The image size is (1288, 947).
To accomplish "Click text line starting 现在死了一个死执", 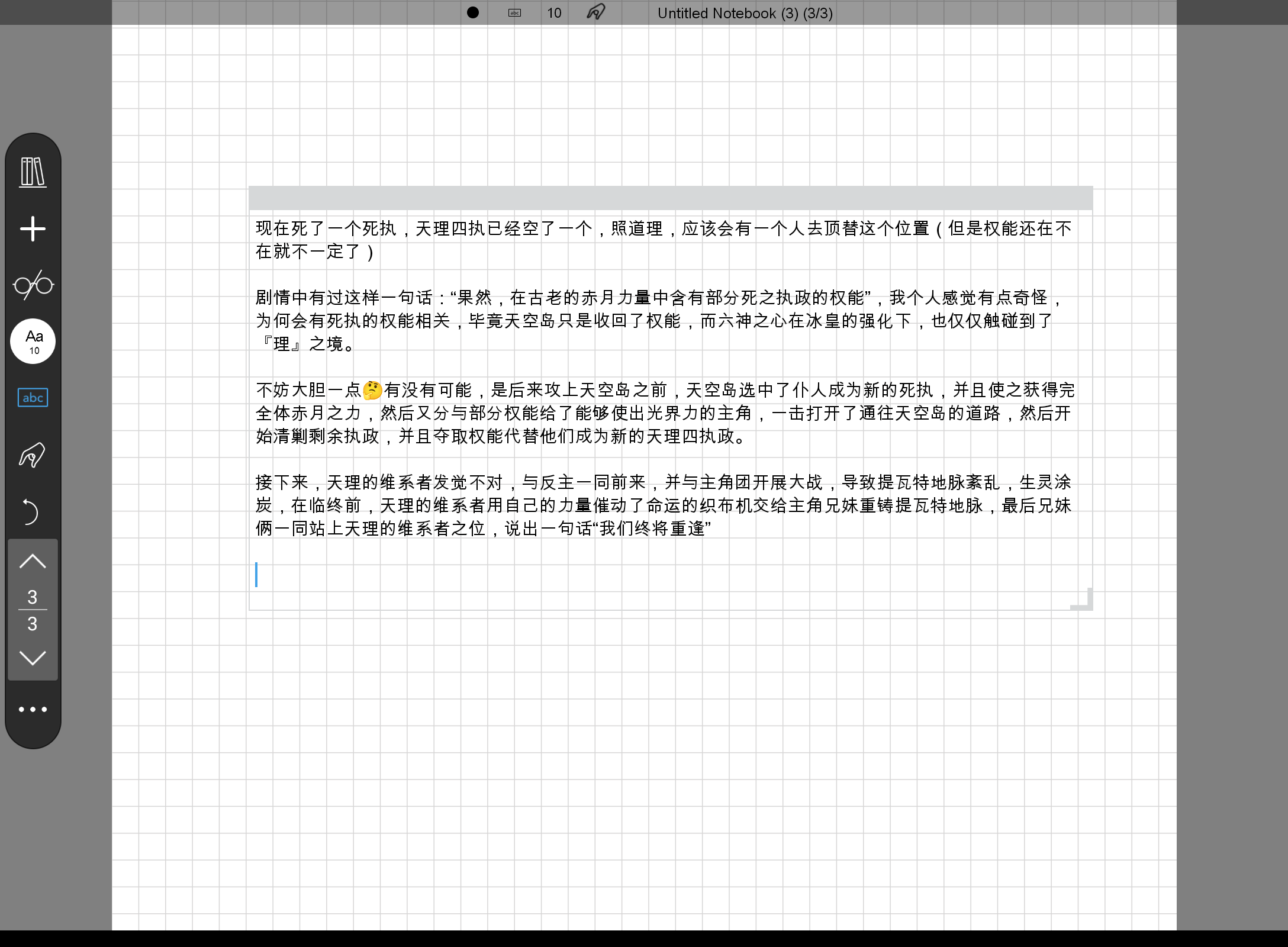I will coord(664,228).
